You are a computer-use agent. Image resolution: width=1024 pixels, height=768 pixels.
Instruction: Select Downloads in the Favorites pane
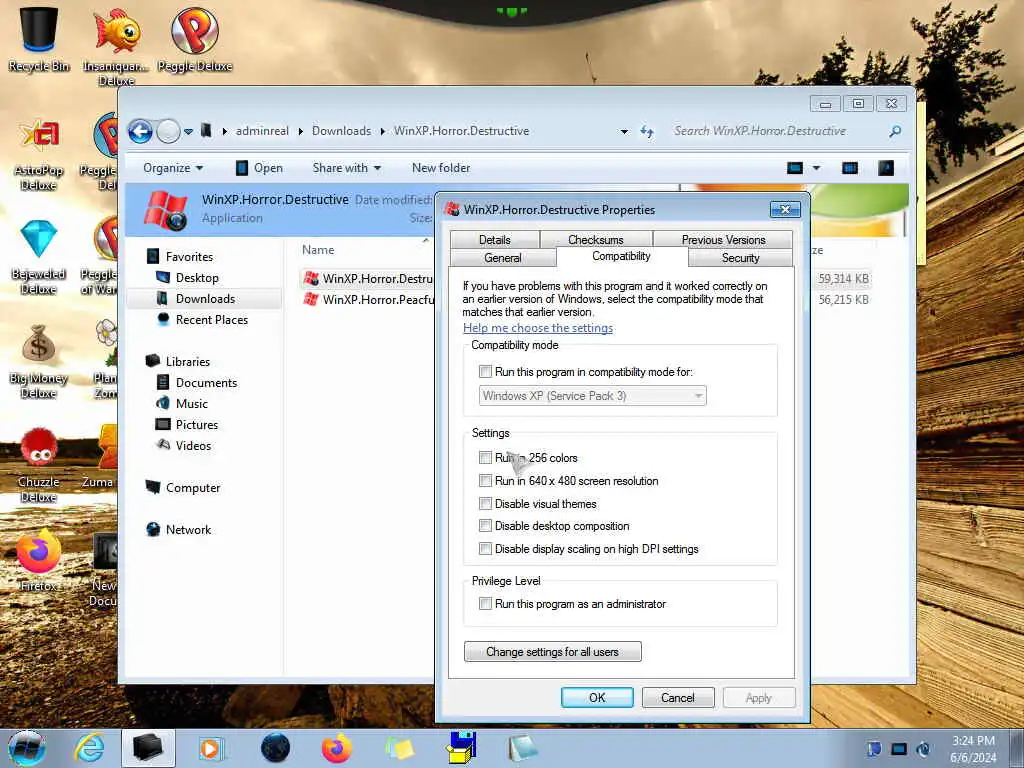[x=204, y=298]
